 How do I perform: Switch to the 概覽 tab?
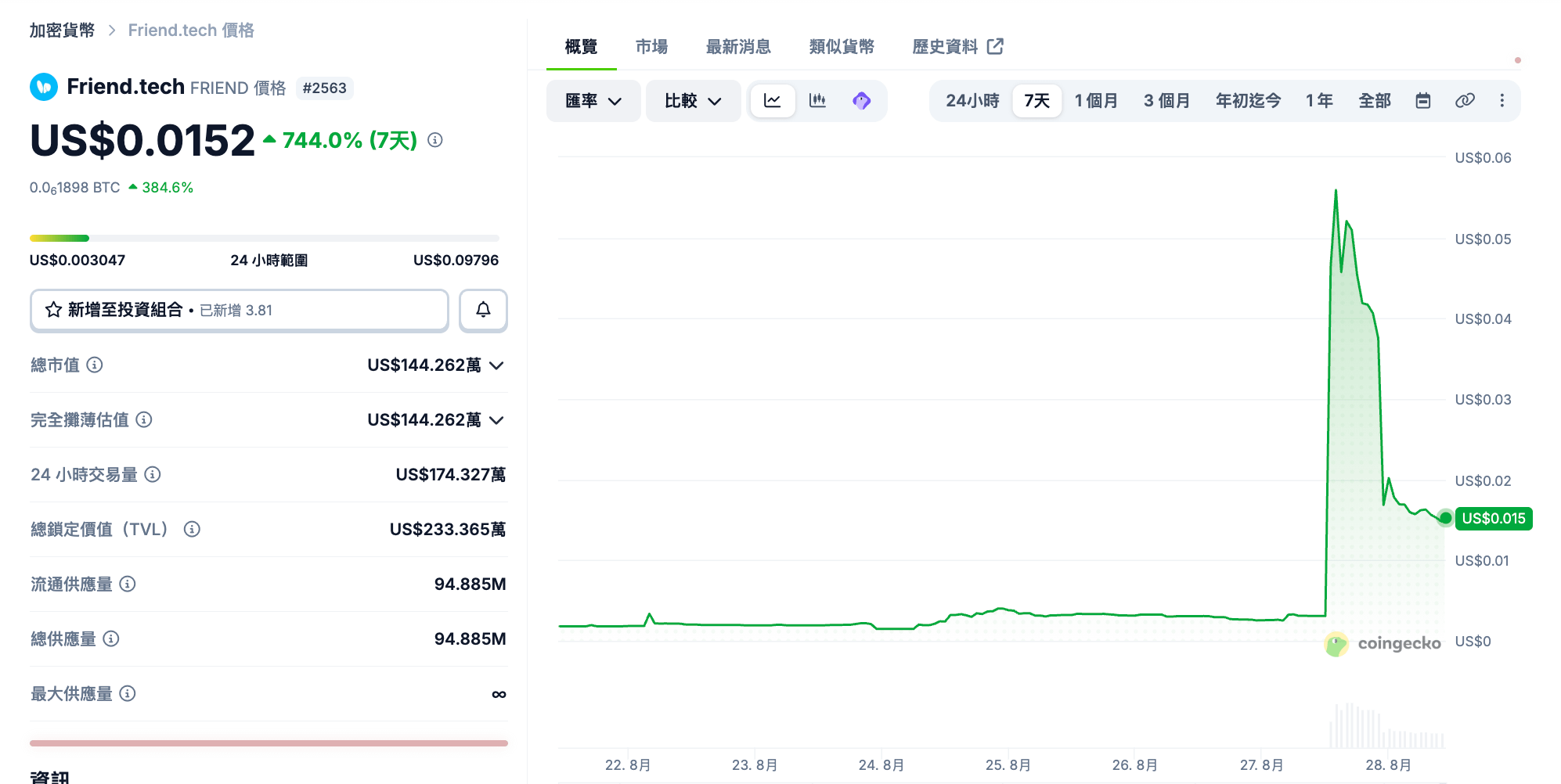581,47
